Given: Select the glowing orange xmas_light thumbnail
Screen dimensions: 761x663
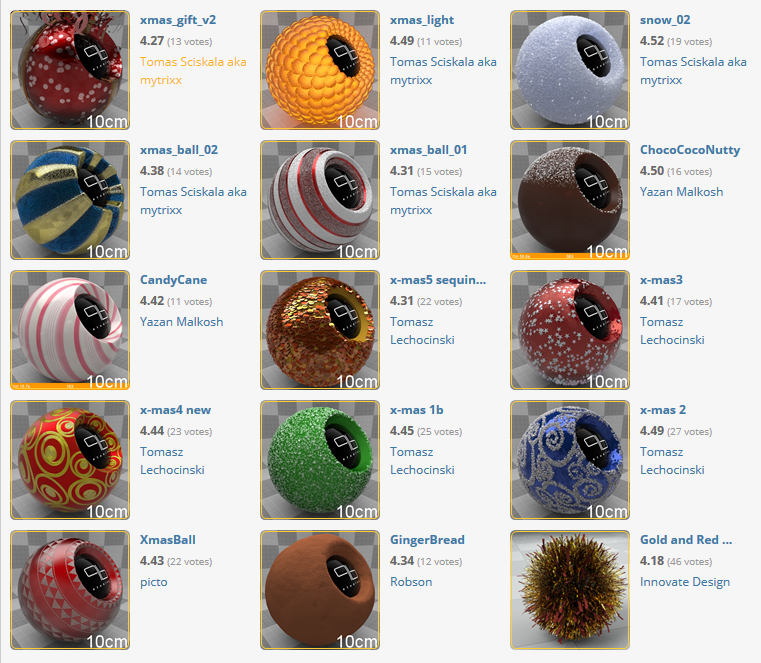Looking at the screenshot, I should [320, 70].
